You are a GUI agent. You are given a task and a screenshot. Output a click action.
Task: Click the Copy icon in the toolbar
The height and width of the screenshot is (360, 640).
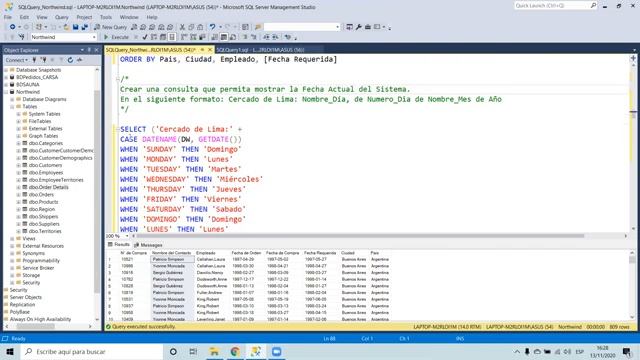(x=191, y=27)
